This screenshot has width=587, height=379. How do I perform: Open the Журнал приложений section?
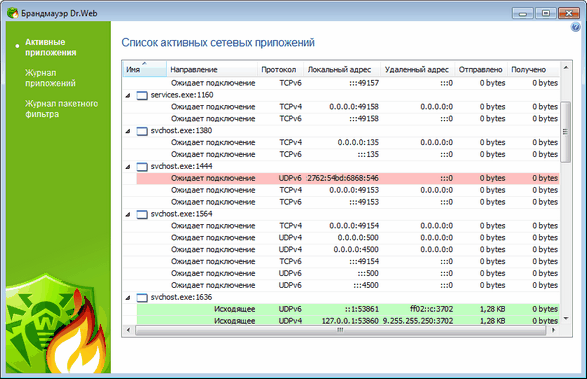coord(50,78)
